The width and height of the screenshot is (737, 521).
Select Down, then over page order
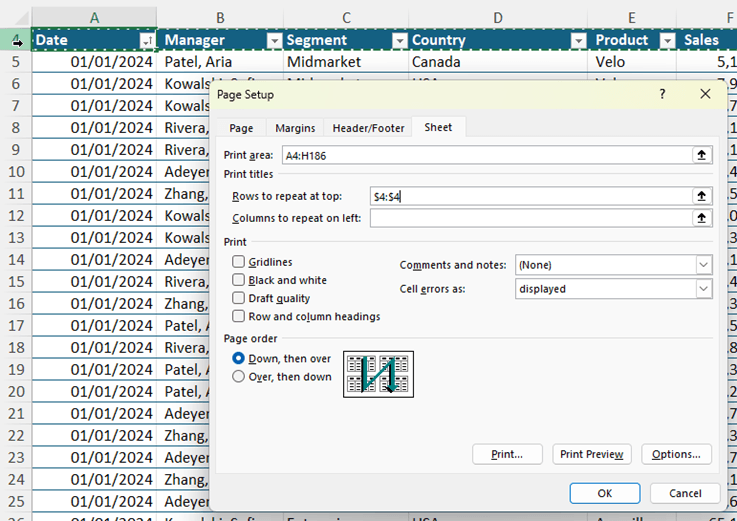pos(238,358)
